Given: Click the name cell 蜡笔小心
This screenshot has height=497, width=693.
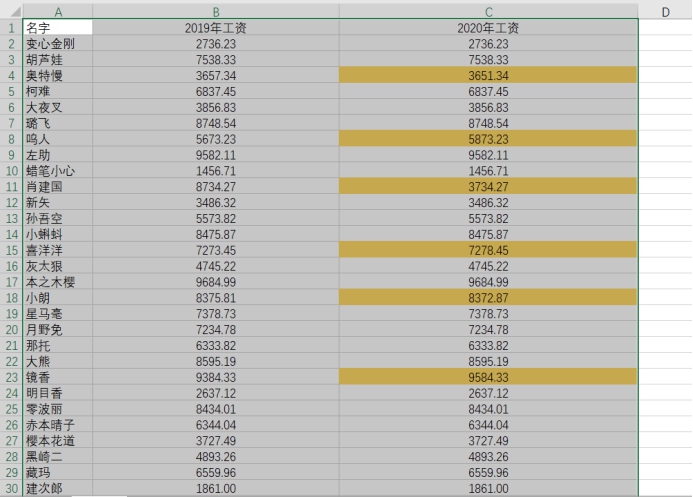Looking at the screenshot, I should tap(58, 171).
